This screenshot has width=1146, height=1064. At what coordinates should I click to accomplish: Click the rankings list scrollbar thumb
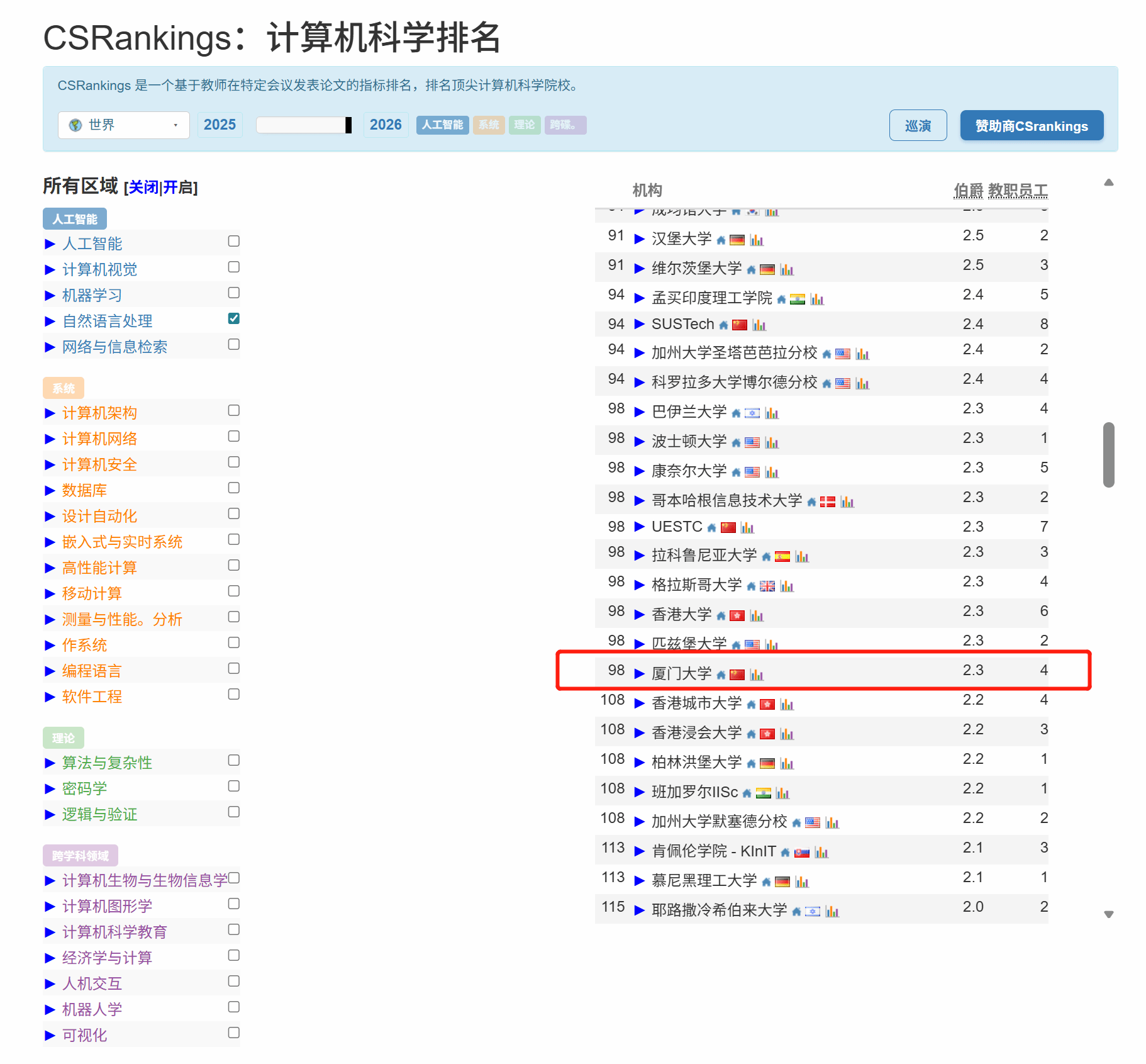(1108, 454)
